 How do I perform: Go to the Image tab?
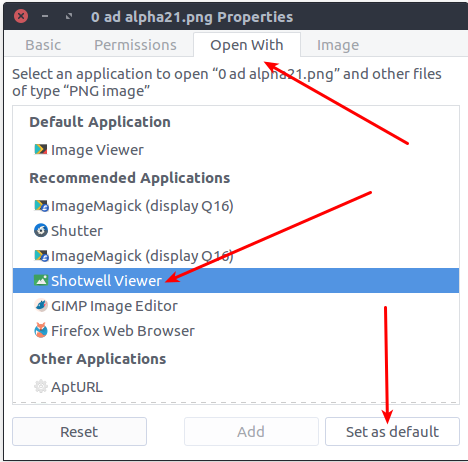click(338, 45)
